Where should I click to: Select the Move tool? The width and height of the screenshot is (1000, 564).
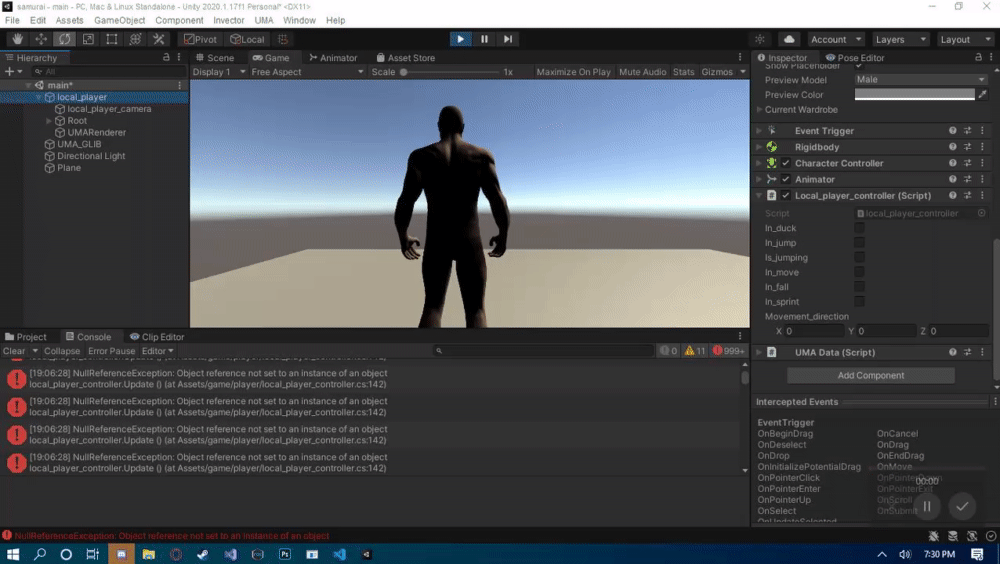[41, 39]
